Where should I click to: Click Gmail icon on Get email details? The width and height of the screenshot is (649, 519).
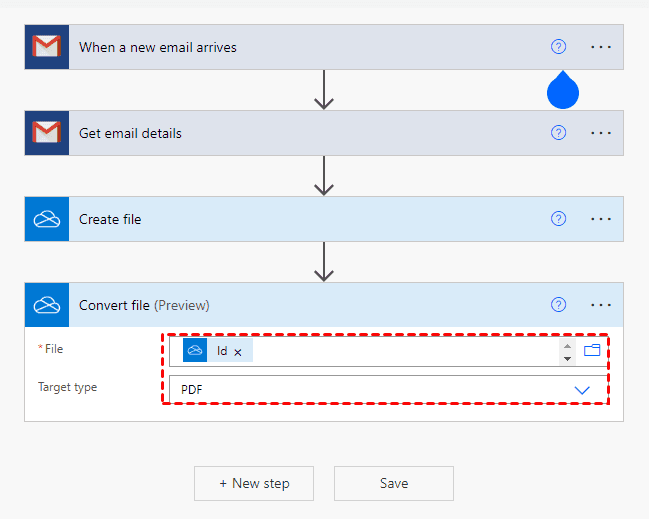[46, 133]
